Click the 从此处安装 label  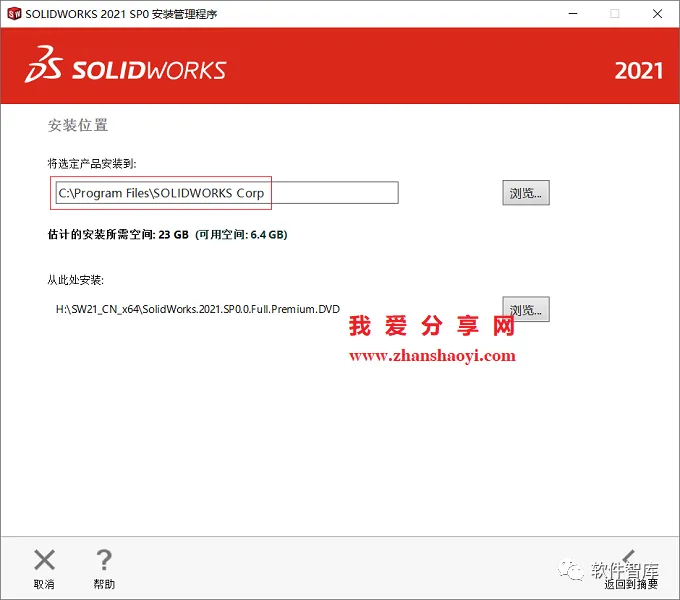point(76,280)
